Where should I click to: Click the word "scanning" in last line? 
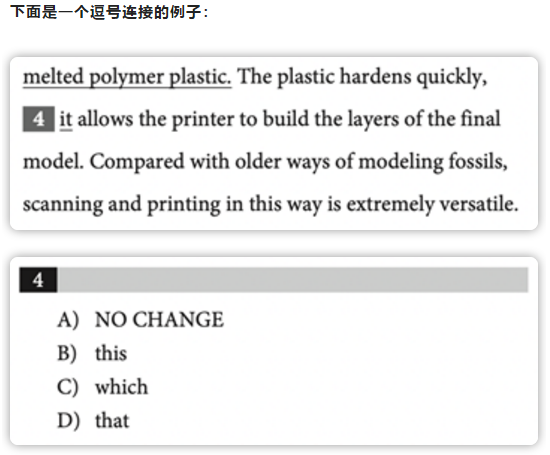point(63,205)
